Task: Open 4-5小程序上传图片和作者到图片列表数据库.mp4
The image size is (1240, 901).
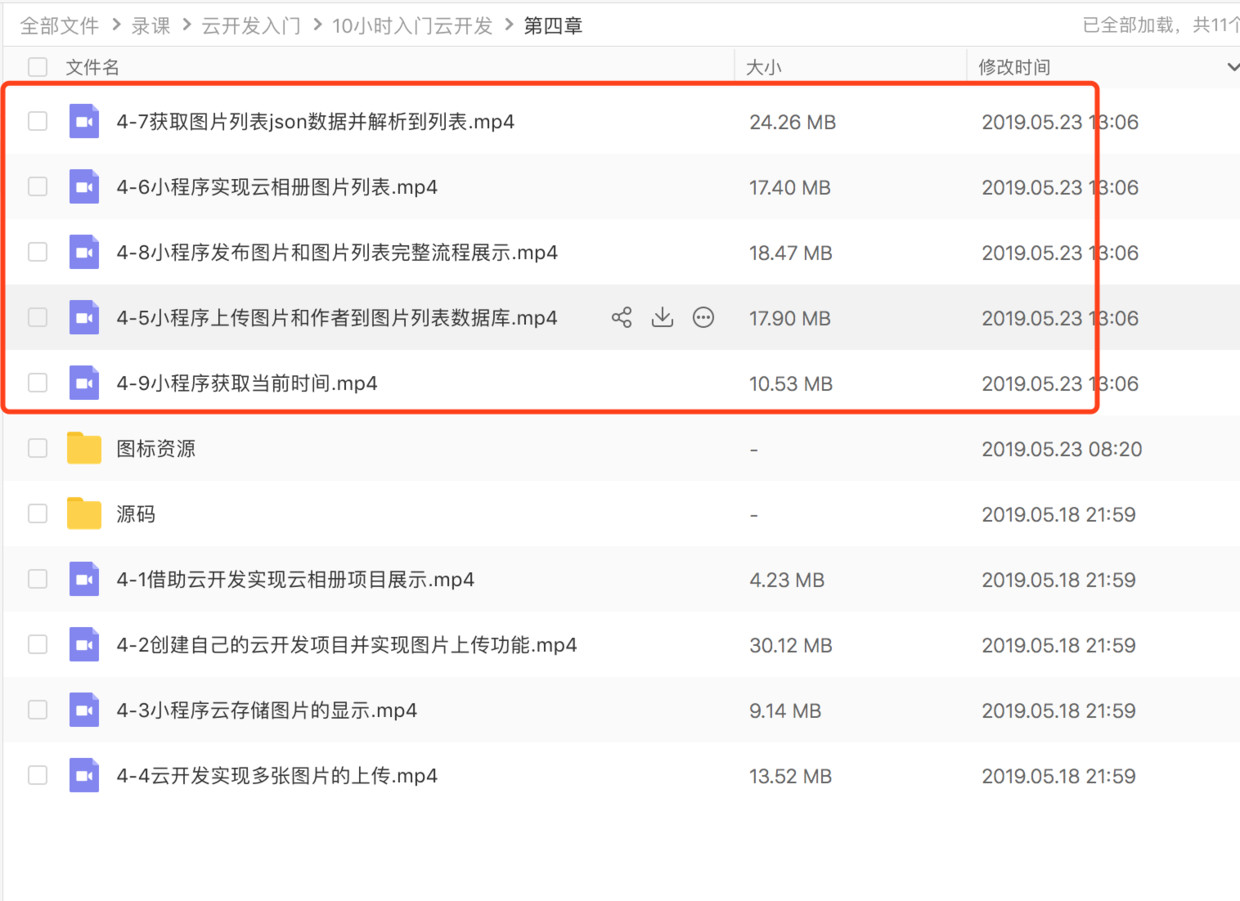Action: (337, 318)
